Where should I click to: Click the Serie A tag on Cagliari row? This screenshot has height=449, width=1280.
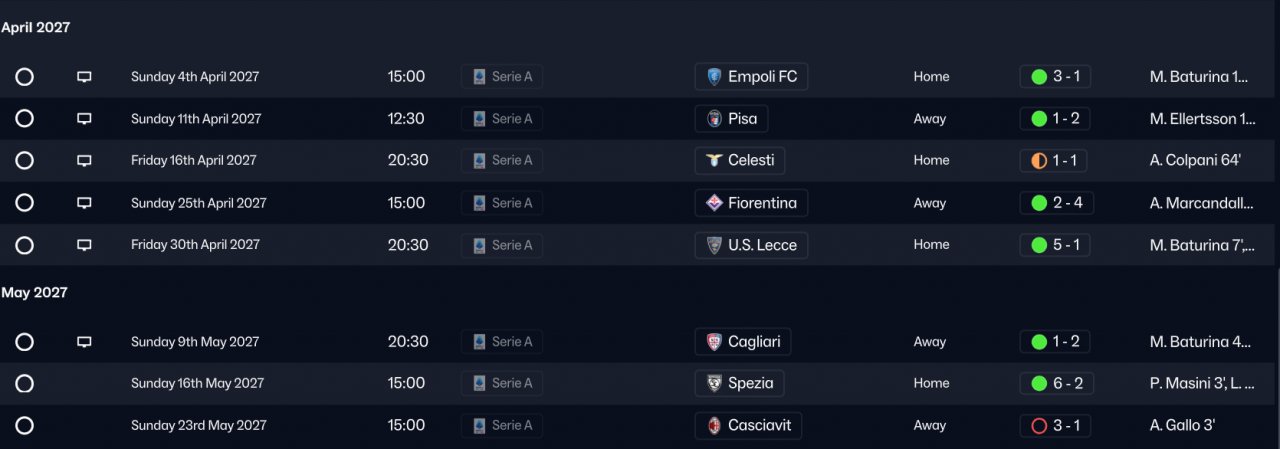click(502, 342)
